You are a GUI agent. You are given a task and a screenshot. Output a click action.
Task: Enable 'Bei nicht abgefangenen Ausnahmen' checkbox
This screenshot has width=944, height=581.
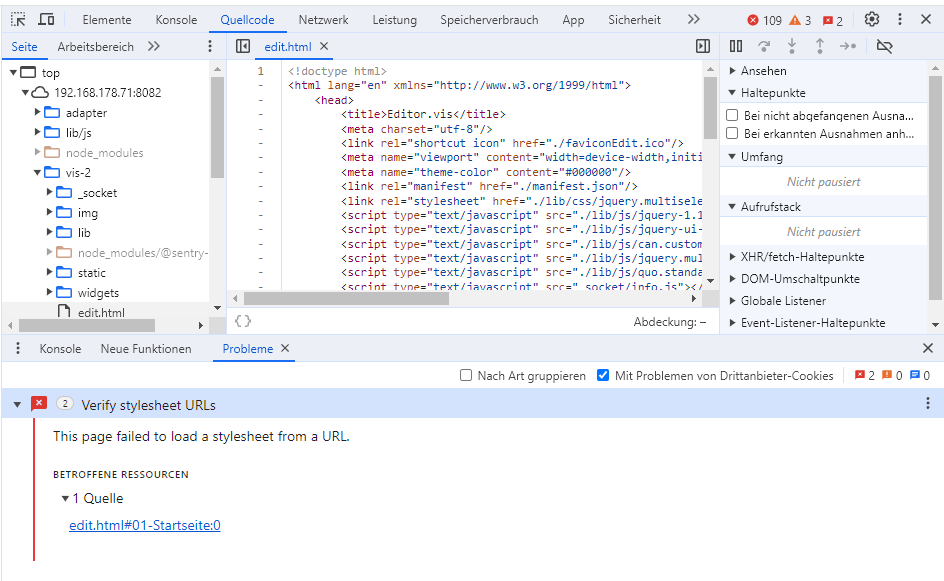click(x=732, y=115)
